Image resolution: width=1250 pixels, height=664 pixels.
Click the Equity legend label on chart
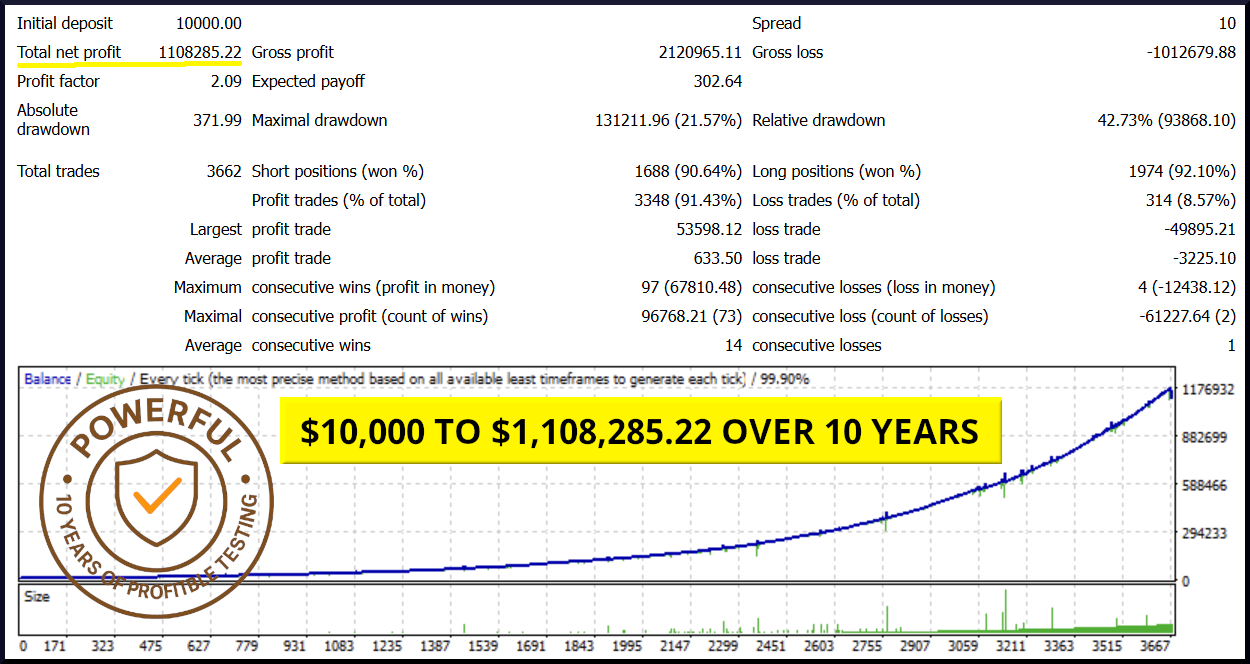(x=105, y=379)
